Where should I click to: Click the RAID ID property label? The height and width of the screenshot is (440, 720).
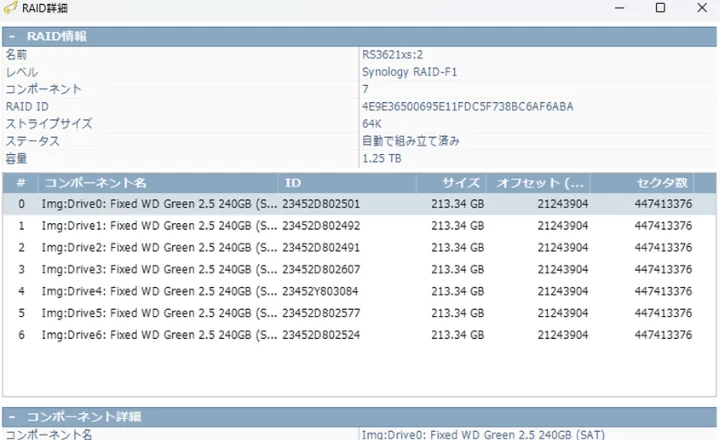click(27, 107)
